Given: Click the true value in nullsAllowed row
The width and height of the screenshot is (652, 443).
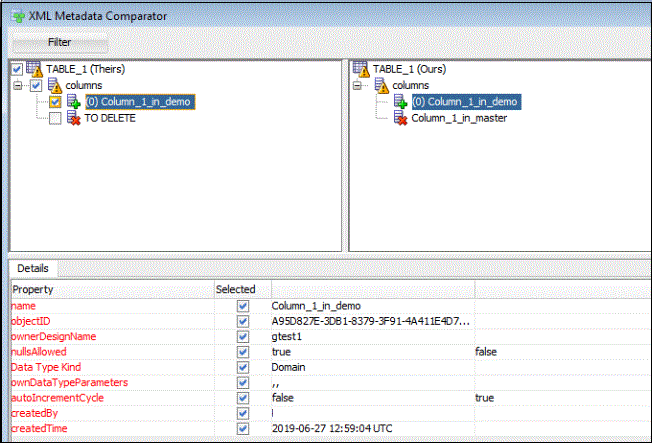Looking at the screenshot, I should pyautogui.click(x=281, y=352).
